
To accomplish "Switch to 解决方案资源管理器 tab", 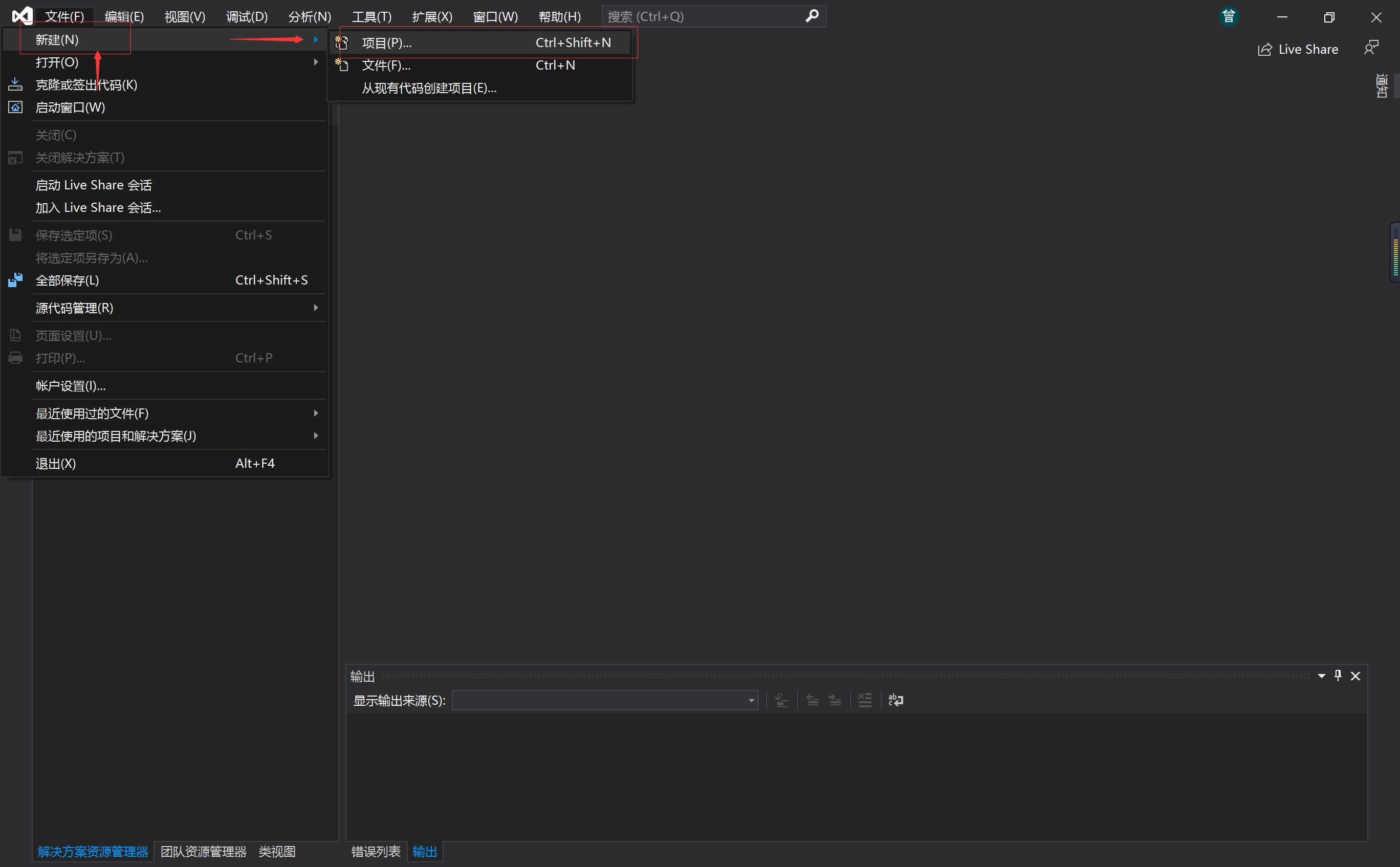I will point(93,851).
